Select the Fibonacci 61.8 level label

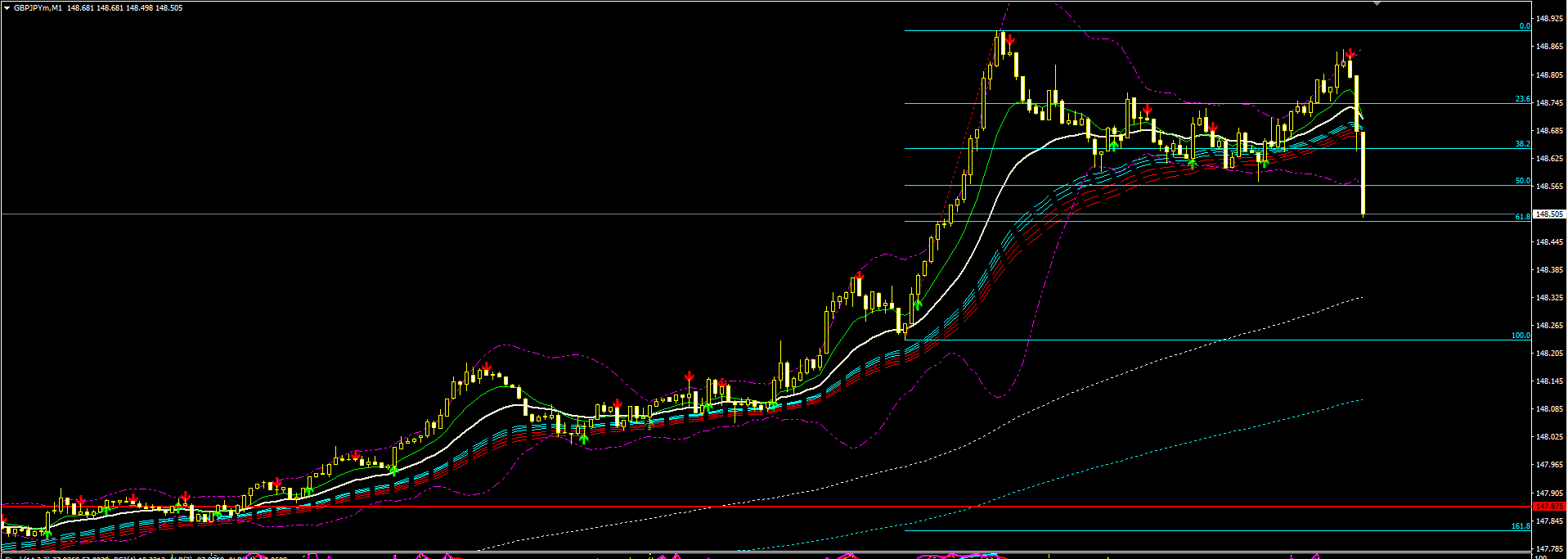(1523, 217)
